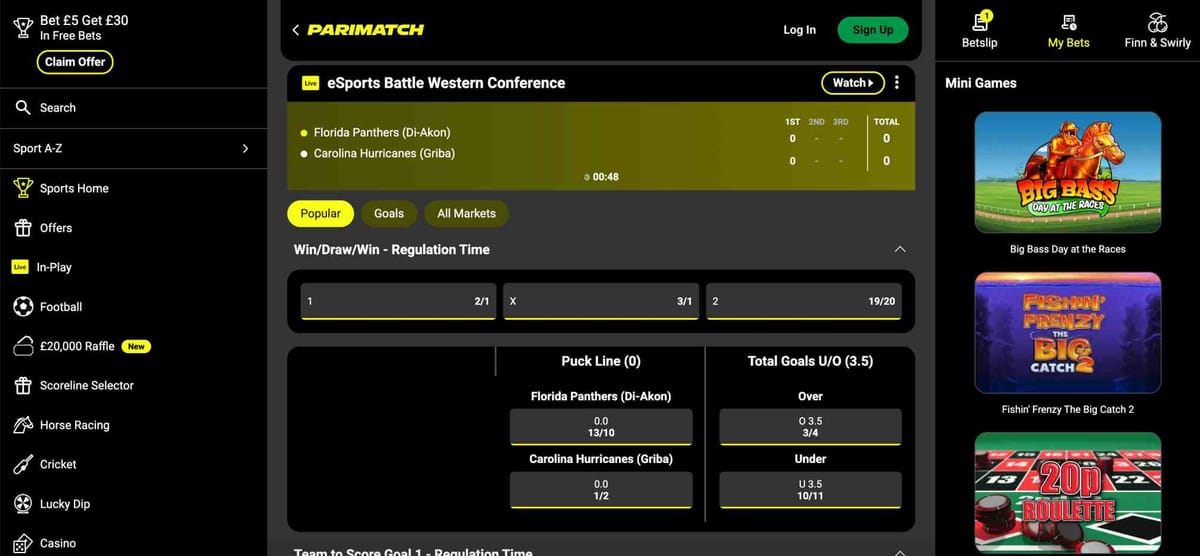Select the draw X odds at 3/1
This screenshot has width=1200, height=556.
tap(600, 301)
